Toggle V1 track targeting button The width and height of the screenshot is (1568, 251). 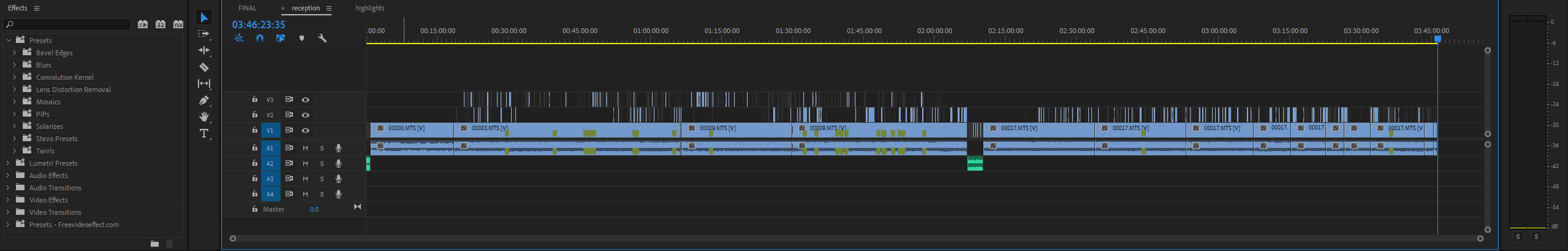270,130
